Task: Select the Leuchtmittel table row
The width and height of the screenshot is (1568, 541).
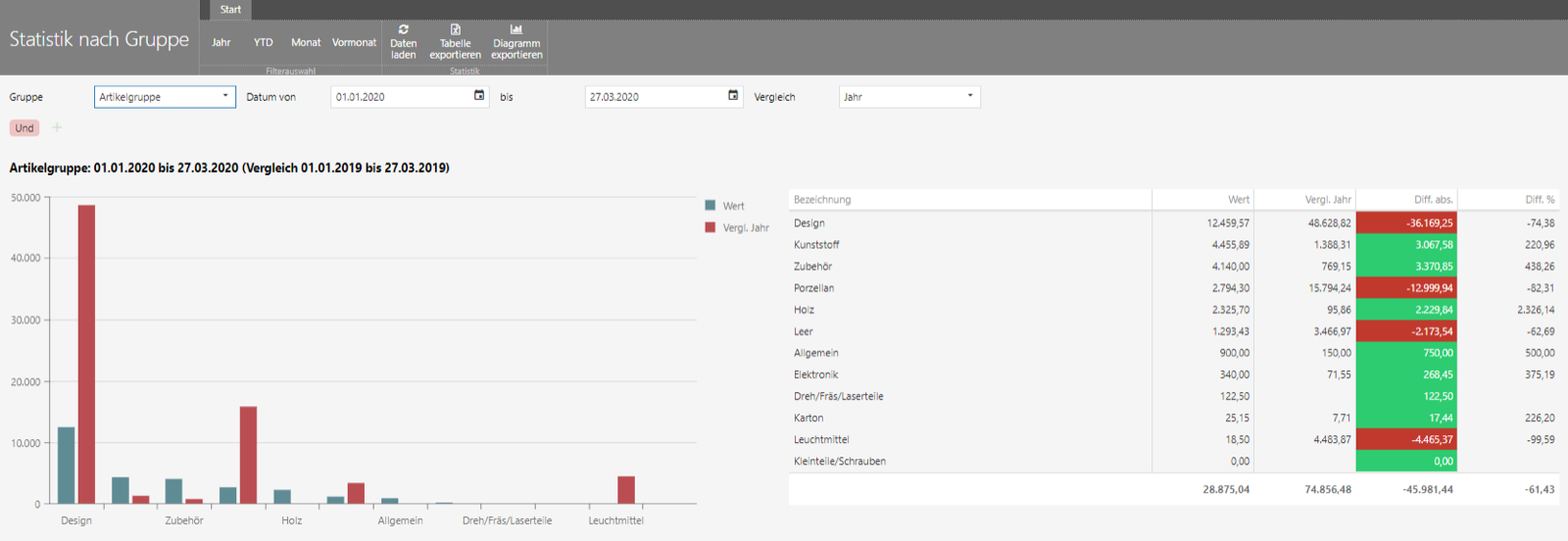Action: click(1174, 439)
